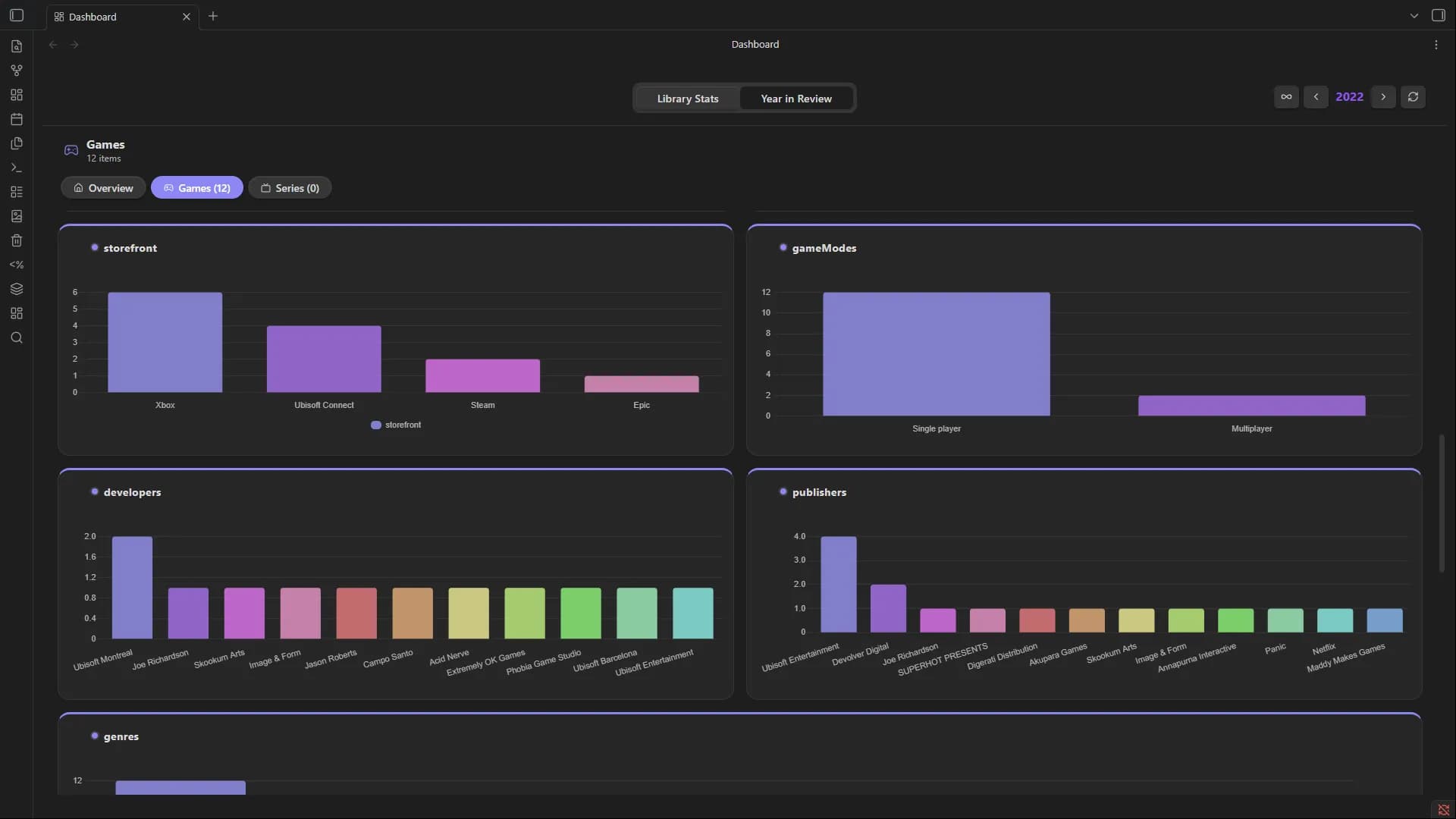
Task: Open the command palette terminal icon
Action: (x=17, y=168)
